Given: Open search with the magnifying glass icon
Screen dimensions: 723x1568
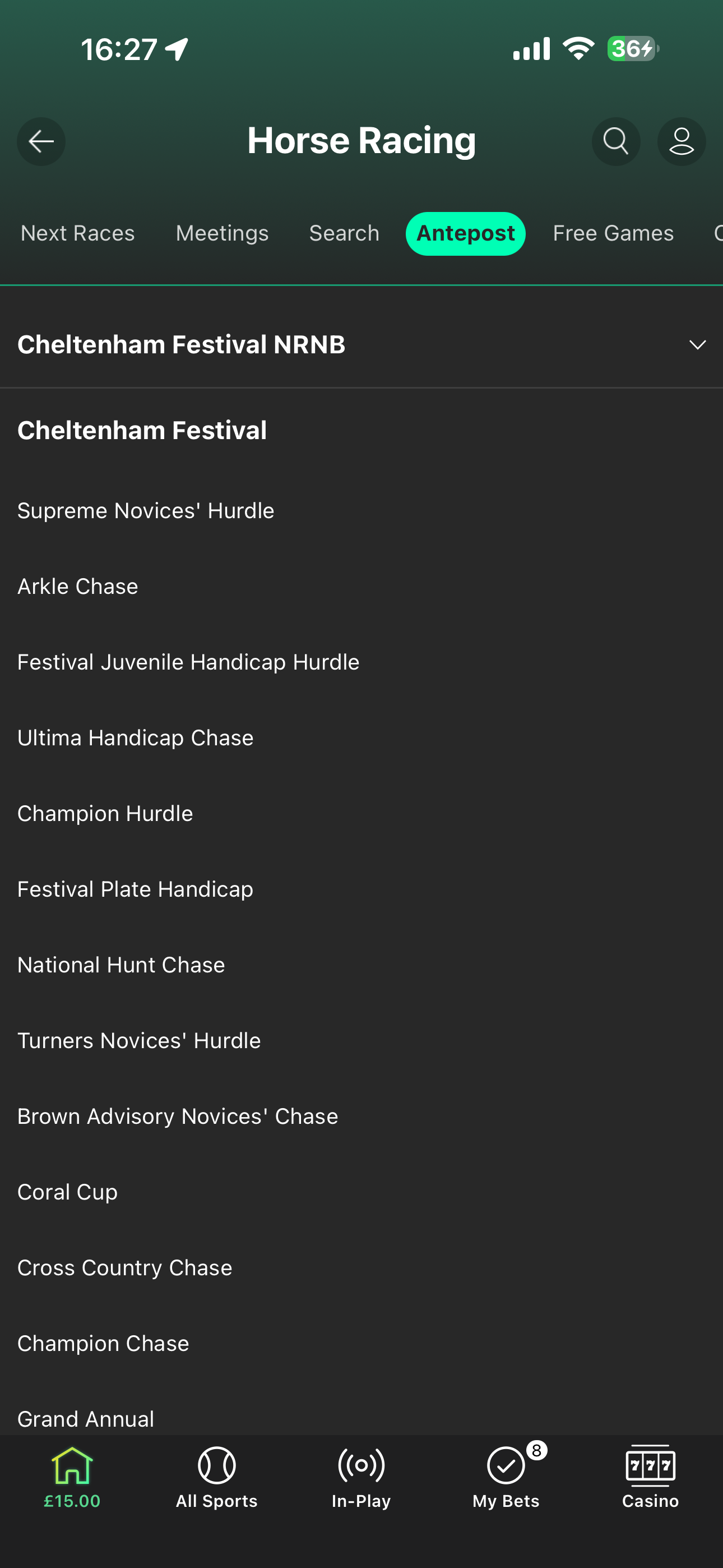Looking at the screenshot, I should coord(615,142).
